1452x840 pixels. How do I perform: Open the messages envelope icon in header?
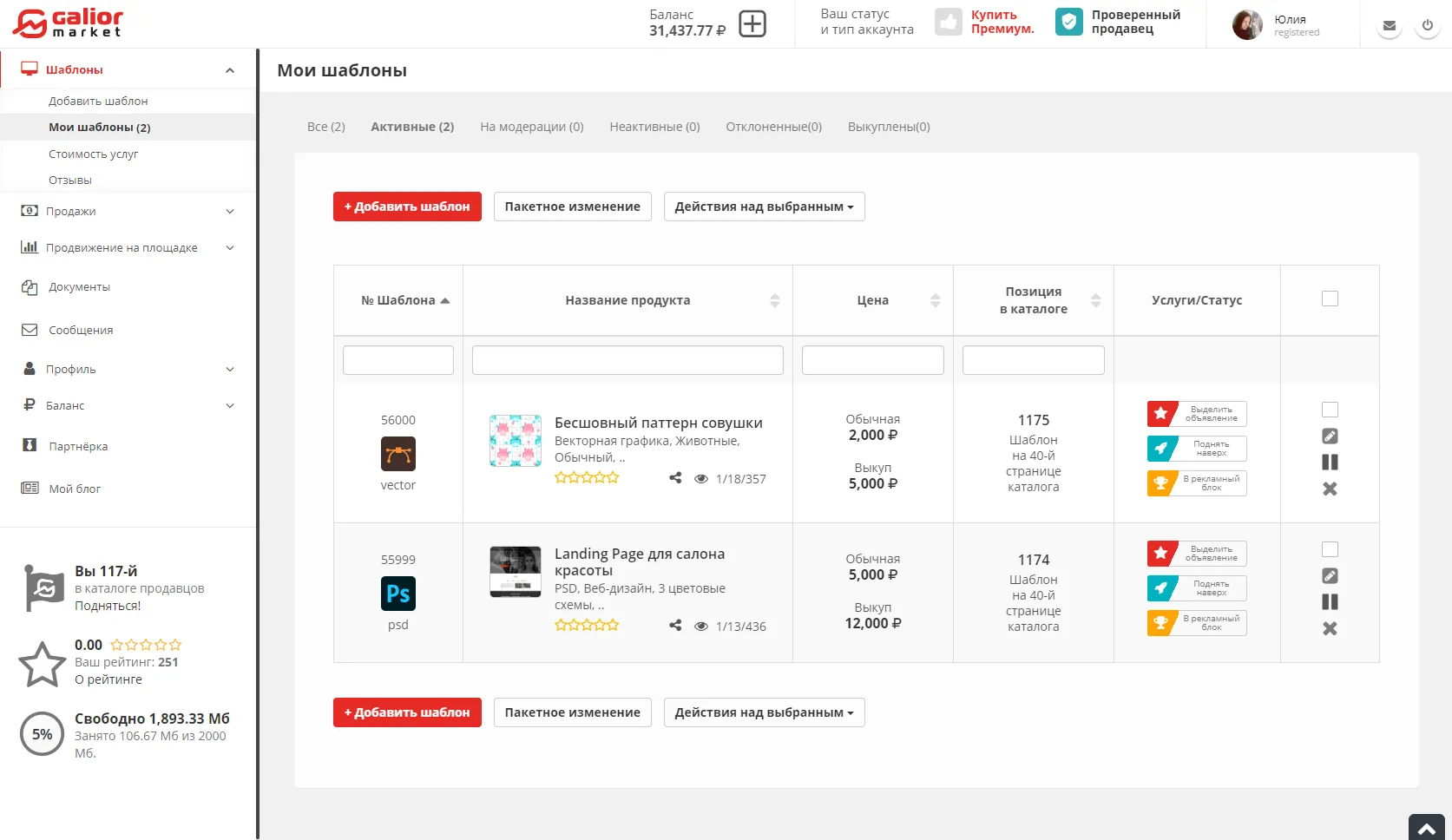click(1389, 25)
